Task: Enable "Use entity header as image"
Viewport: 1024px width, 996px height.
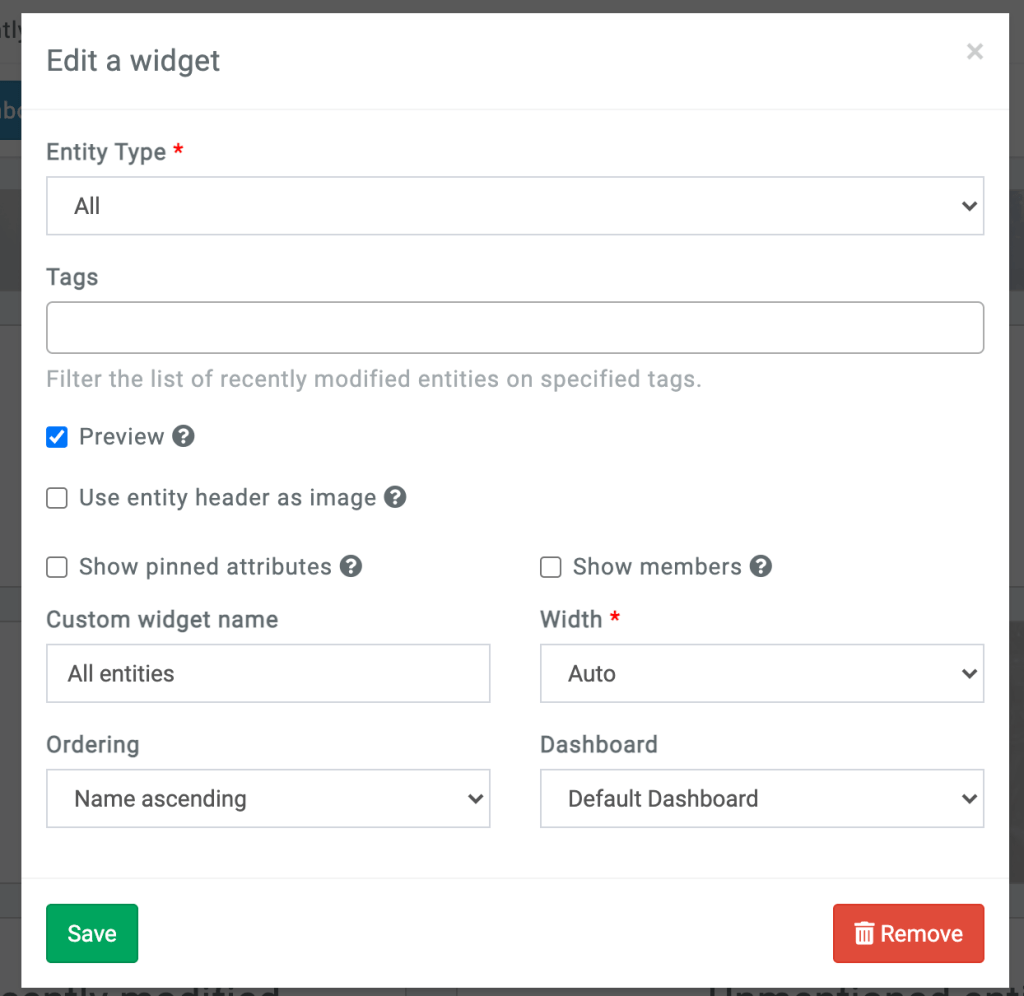Action: 56,497
